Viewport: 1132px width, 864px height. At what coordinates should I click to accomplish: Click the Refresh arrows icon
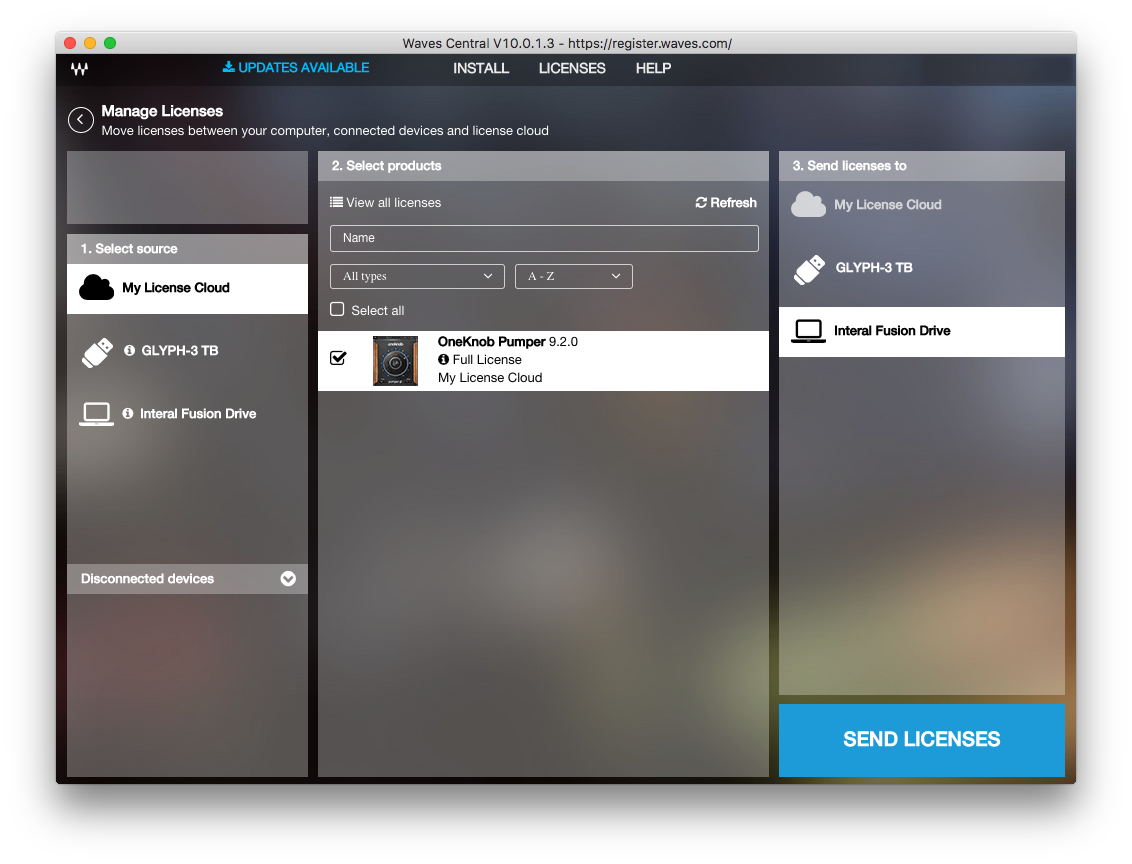tap(701, 203)
